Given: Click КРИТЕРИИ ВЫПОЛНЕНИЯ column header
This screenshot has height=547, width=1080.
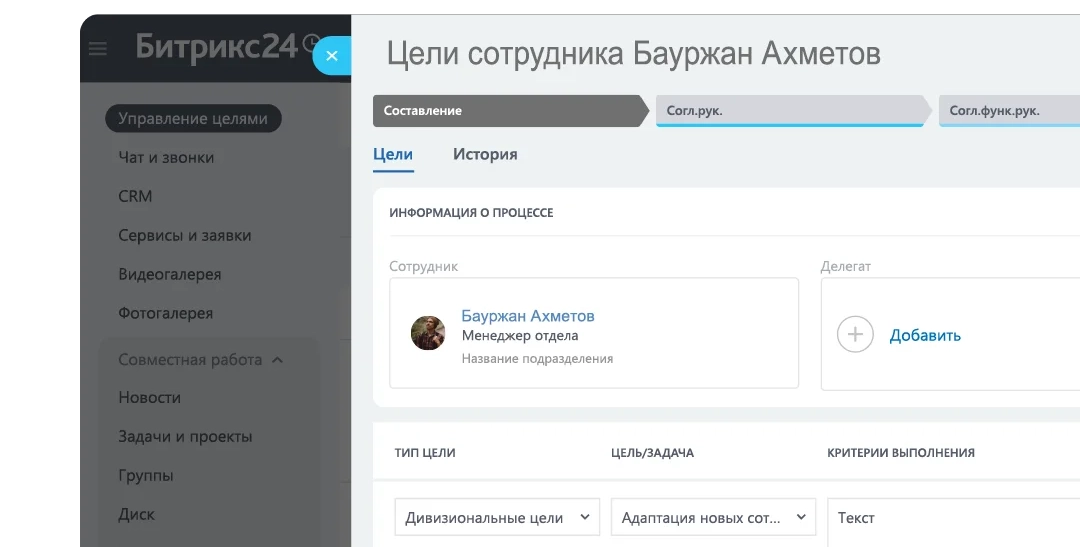Looking at the screenshot, I should (901, 453).
